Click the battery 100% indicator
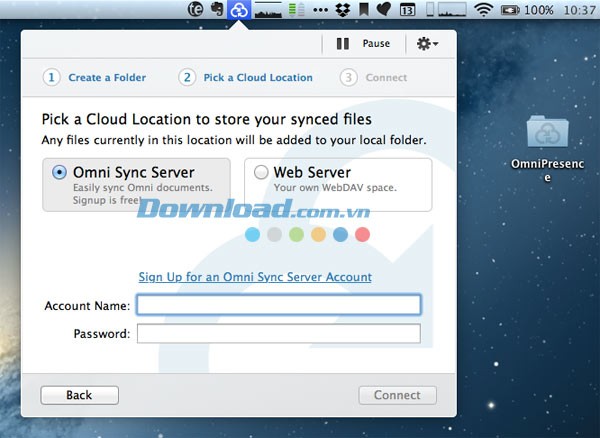The width and height of the screenshot is (600, 438). pyautogui.click(x=527, y=10)
